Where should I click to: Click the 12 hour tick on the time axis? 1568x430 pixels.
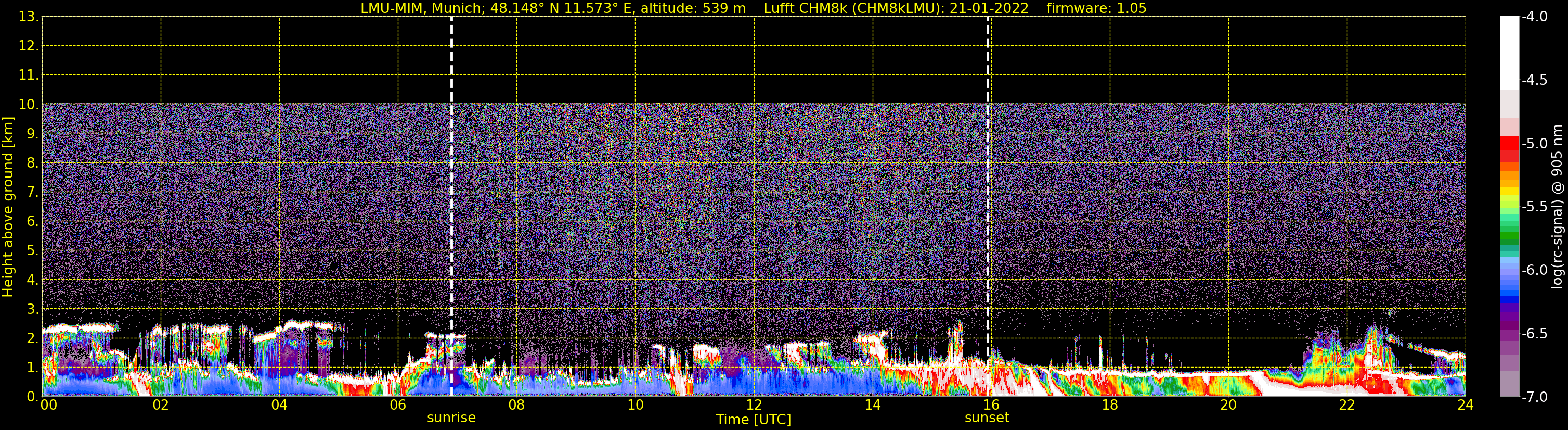(x=754, y=405)
